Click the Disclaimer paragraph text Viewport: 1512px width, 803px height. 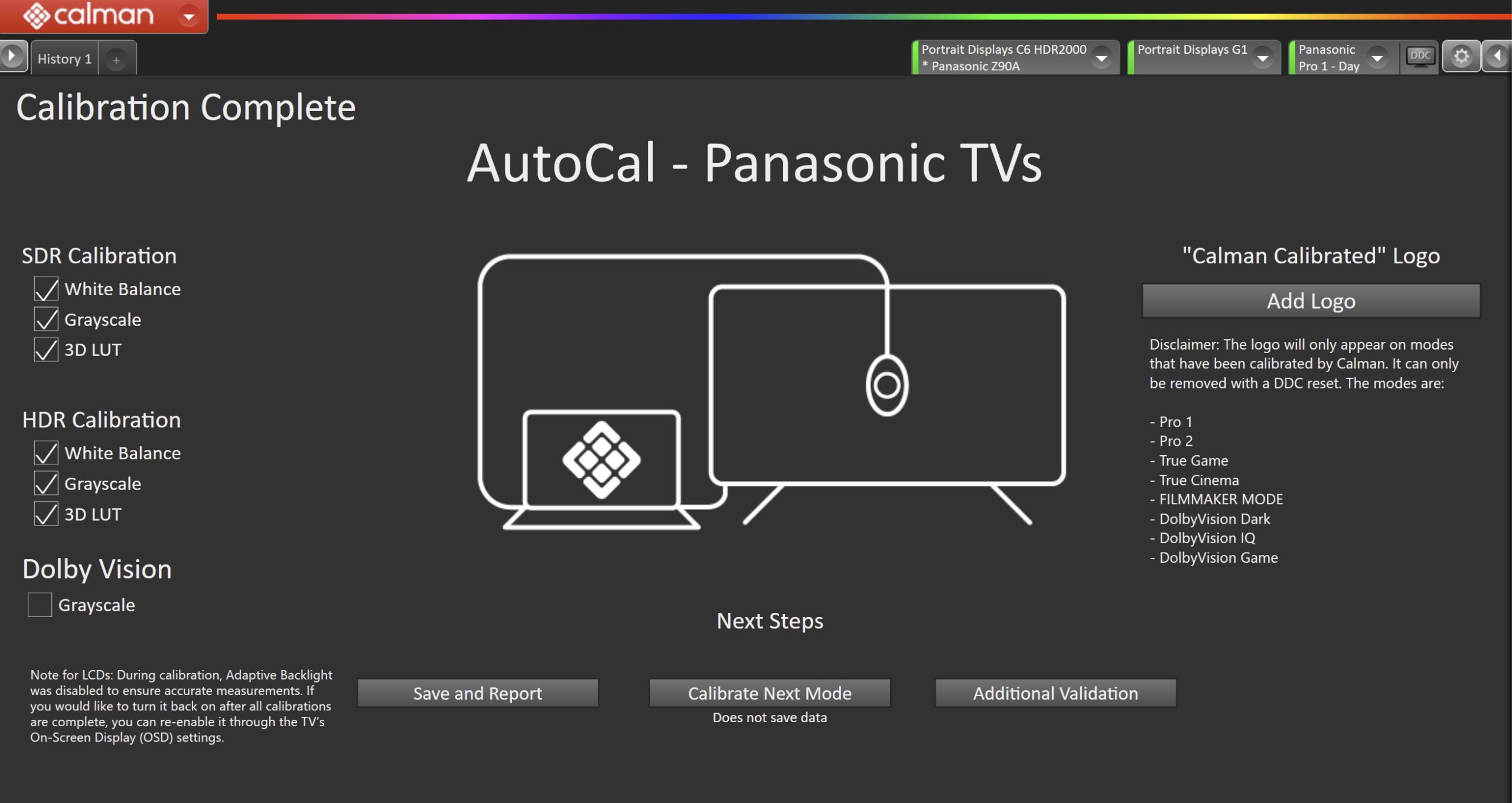[1304, 364]
